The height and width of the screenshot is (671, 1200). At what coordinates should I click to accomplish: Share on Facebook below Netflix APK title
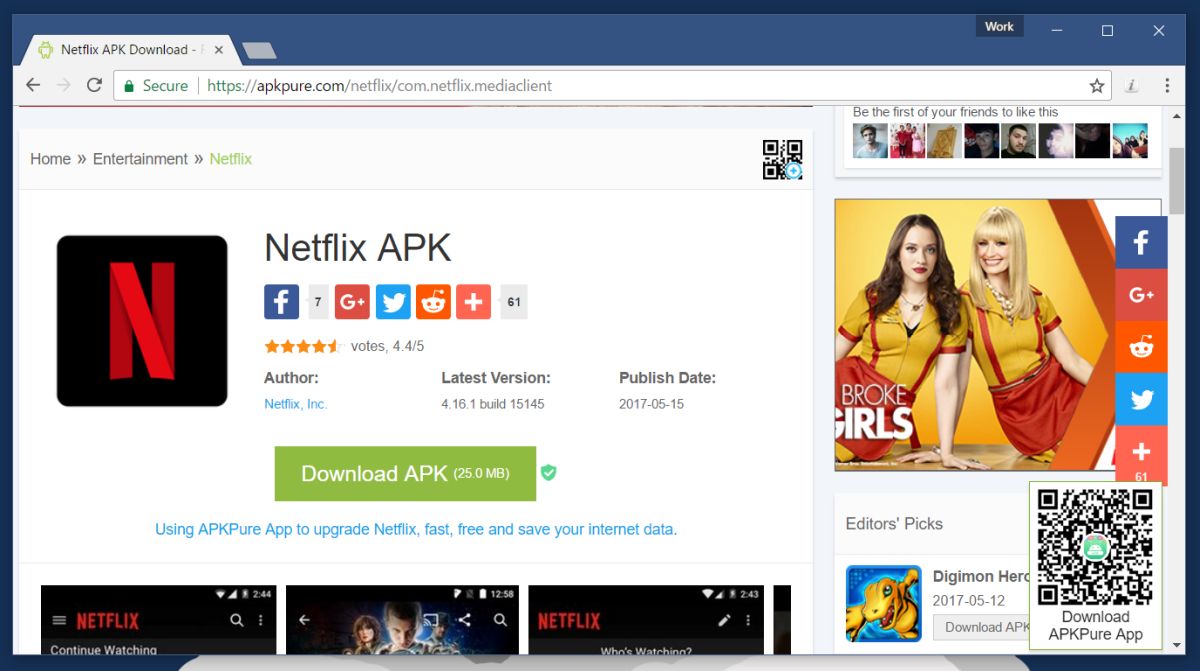282,302
